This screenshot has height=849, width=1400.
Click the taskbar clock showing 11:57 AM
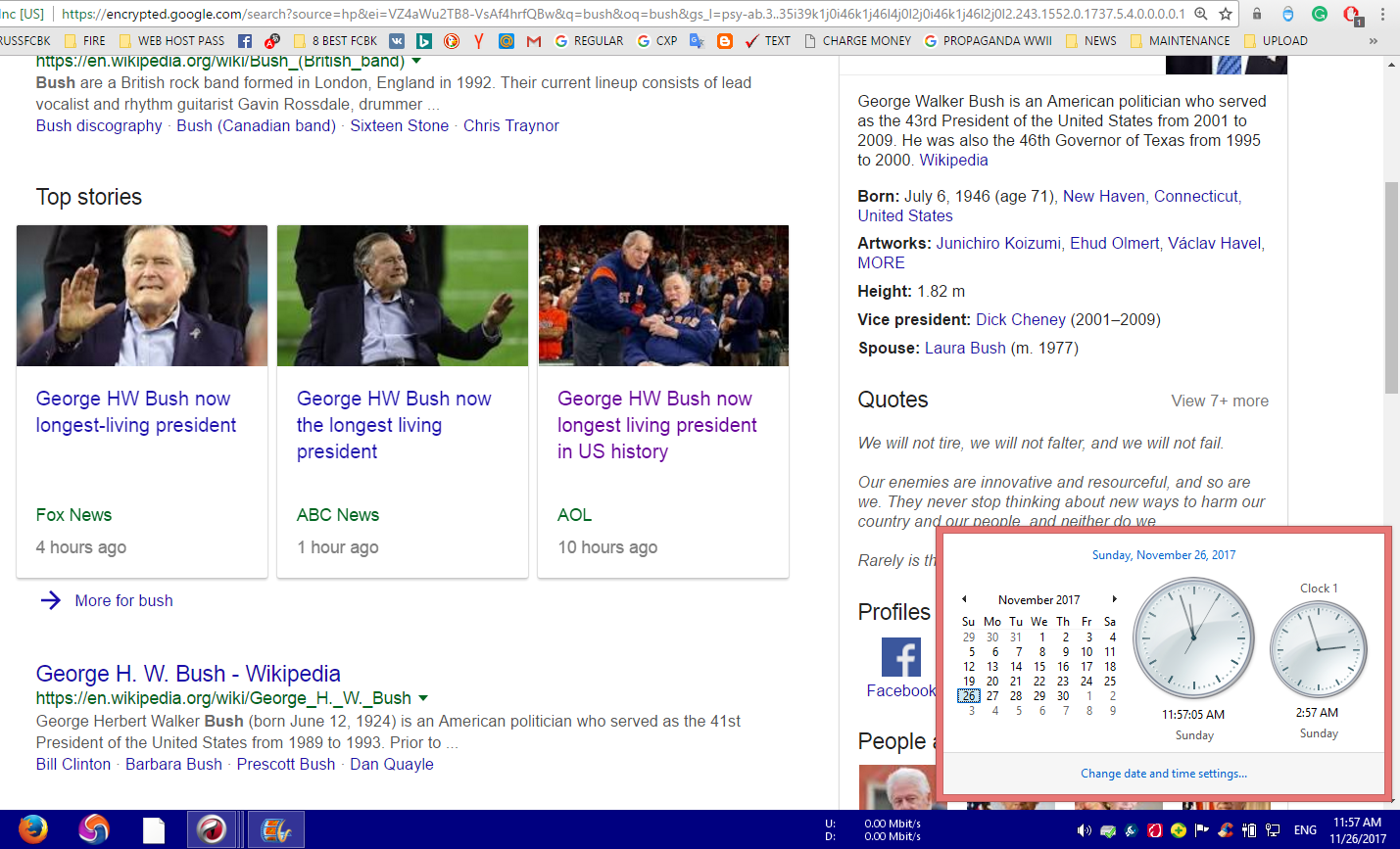click(1358, 830)
